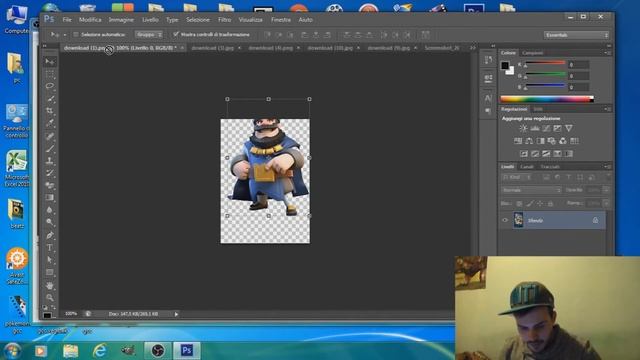Open the File menu
The height and width of the screenshot is (360, 640).
pos(67,20)
